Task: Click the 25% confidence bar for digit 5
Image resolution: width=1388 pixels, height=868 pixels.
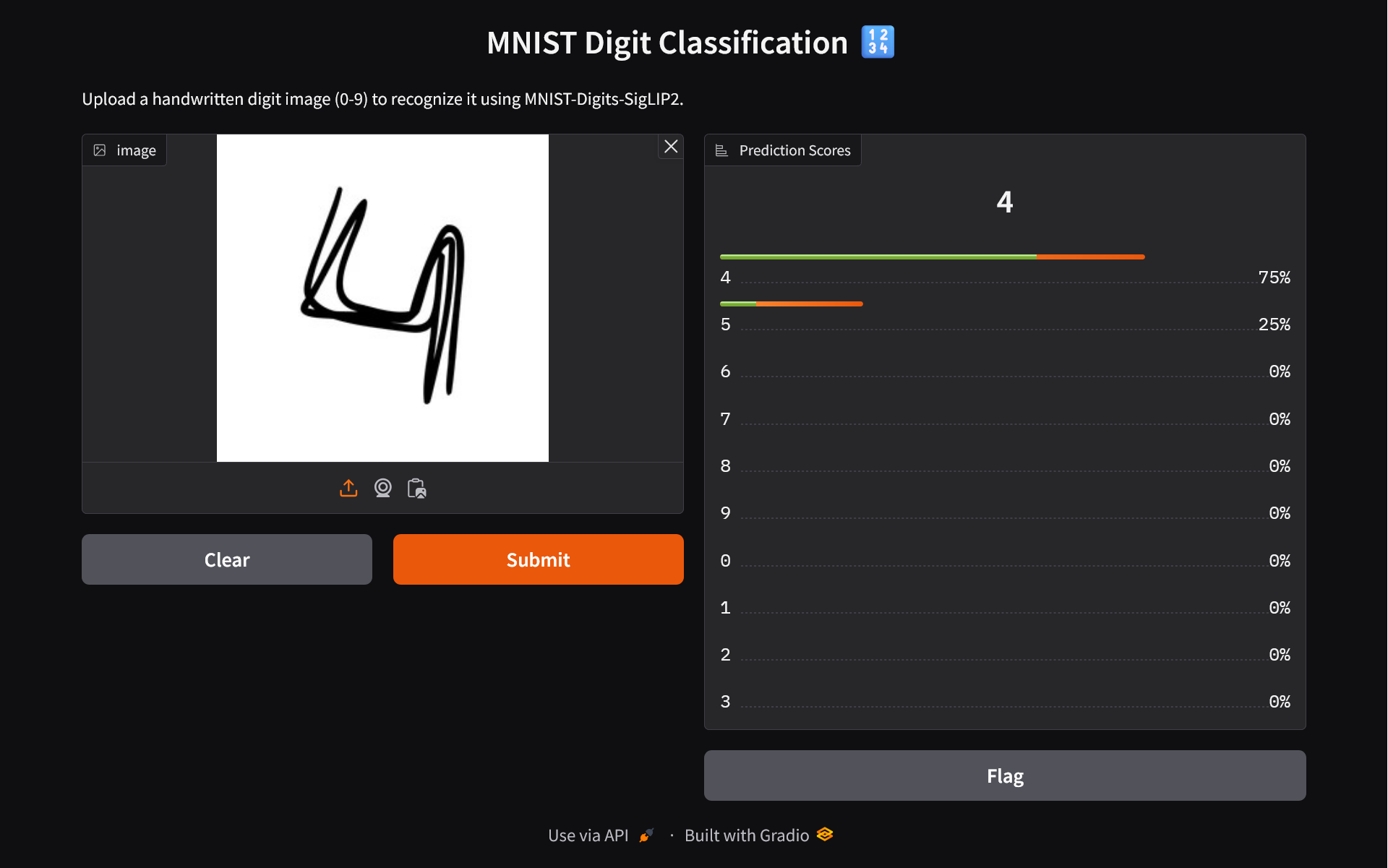Action: pos(791,304)
